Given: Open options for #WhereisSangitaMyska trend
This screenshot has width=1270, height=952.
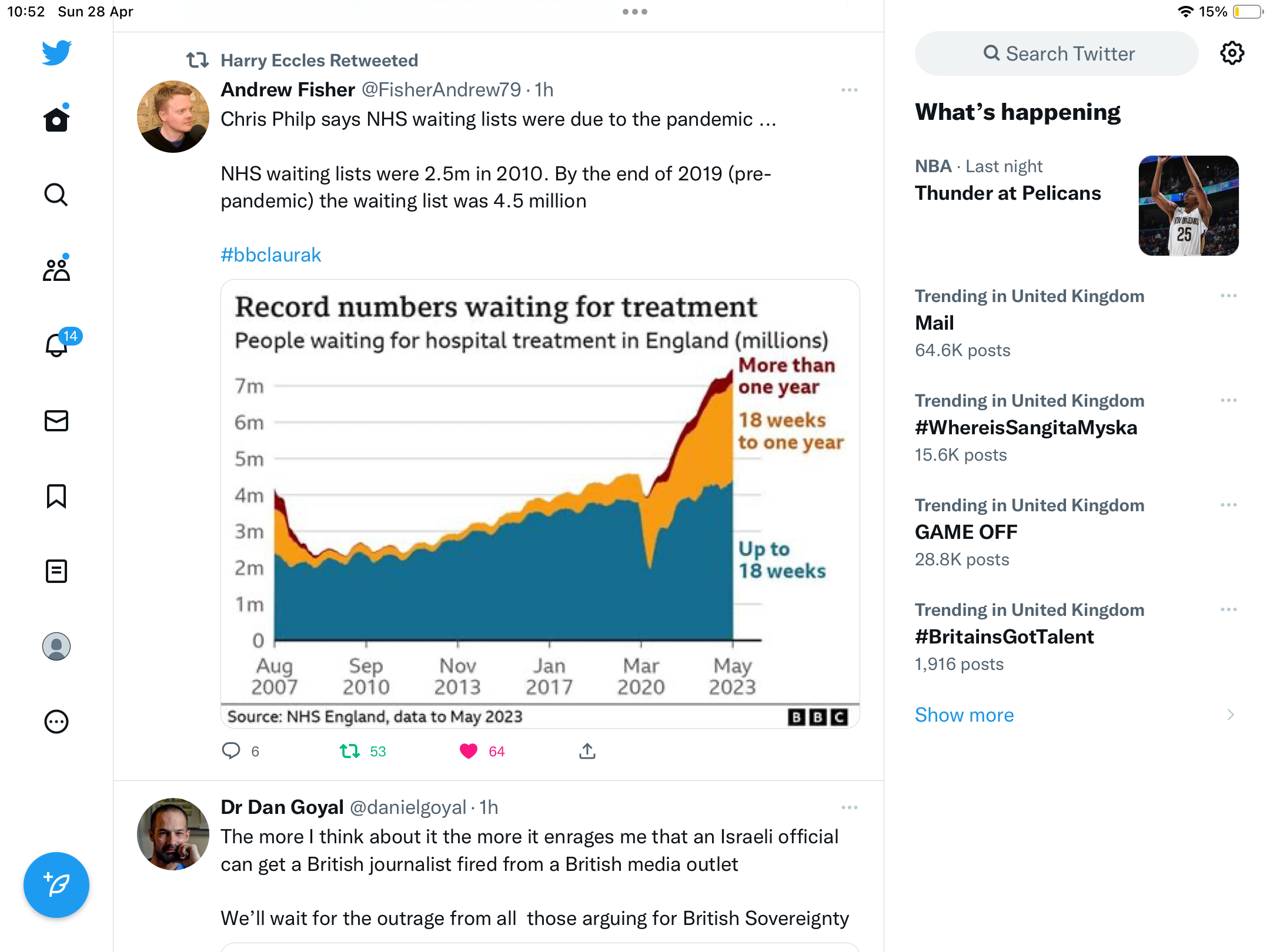Looking at the screenshot, I should [1229, 400].
